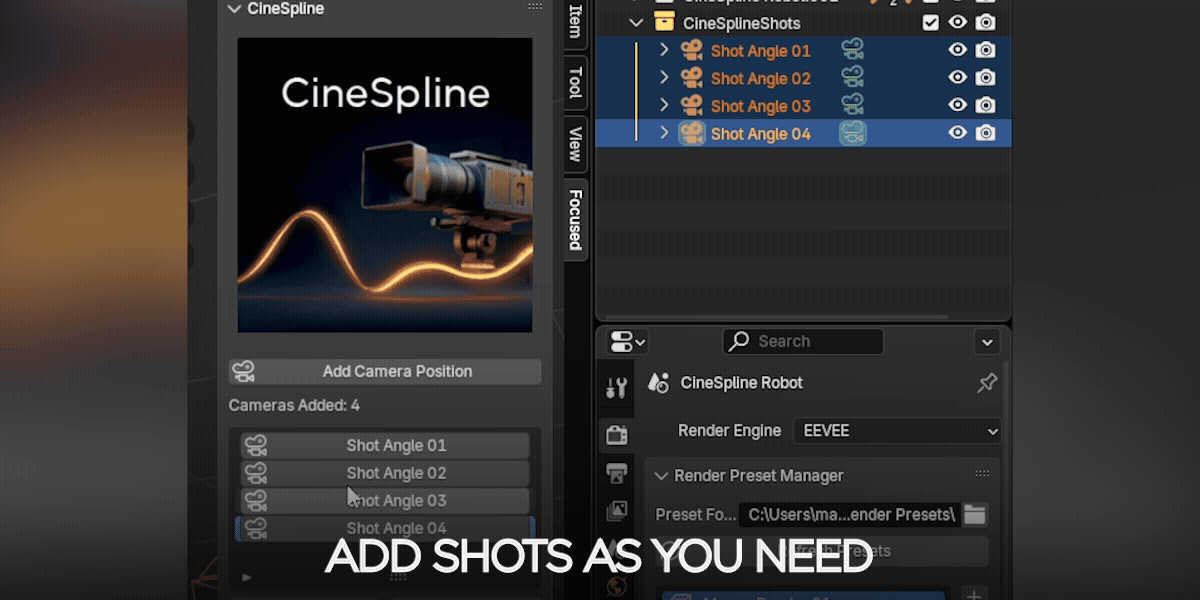1200x600 pixels.
Task: Collapse the Render Preset Manager section
Action: click(x=661, y=475)
